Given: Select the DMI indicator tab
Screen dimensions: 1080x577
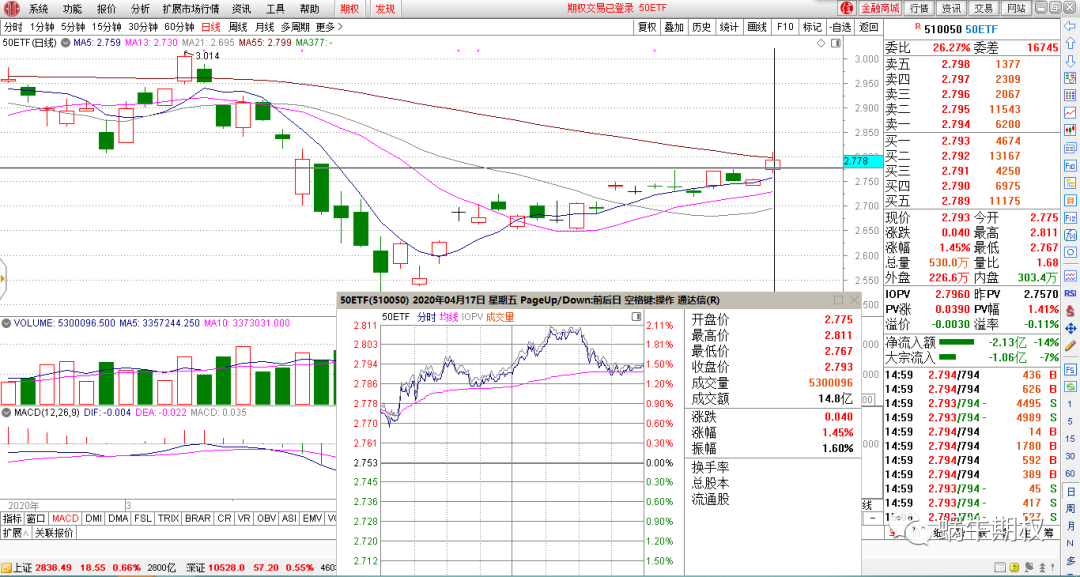Looking at the screenshot, I should [x=92, y=518].
